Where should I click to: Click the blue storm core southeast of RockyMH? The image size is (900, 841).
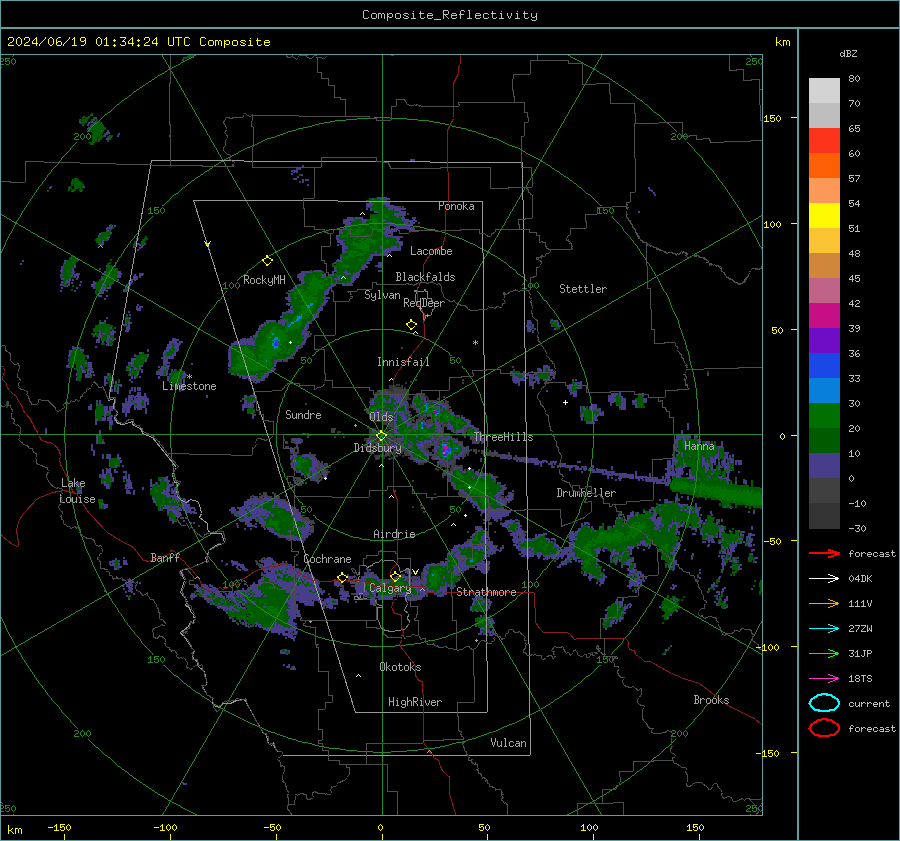(276, 343)
